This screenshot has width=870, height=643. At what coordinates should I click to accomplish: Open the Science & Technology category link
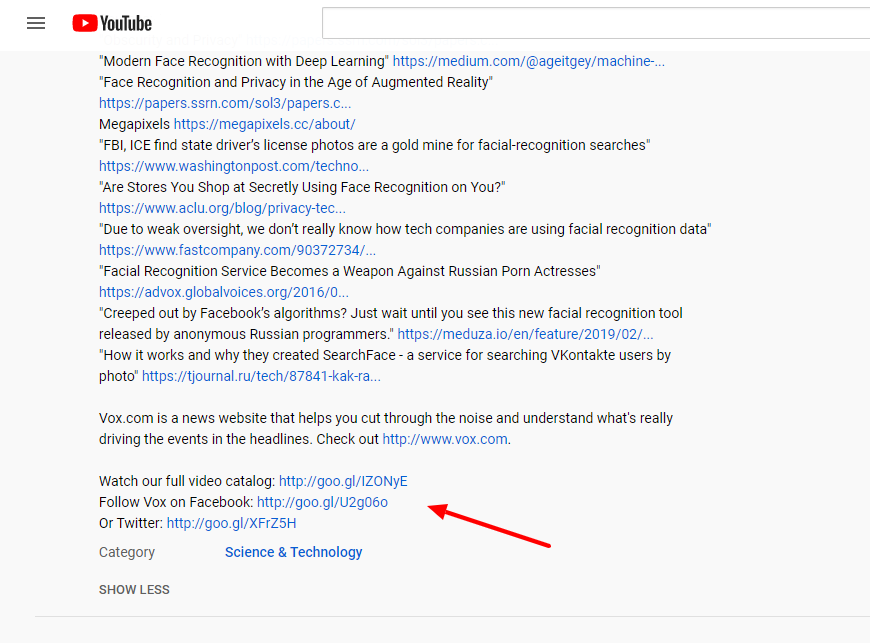tap(293, 551)
